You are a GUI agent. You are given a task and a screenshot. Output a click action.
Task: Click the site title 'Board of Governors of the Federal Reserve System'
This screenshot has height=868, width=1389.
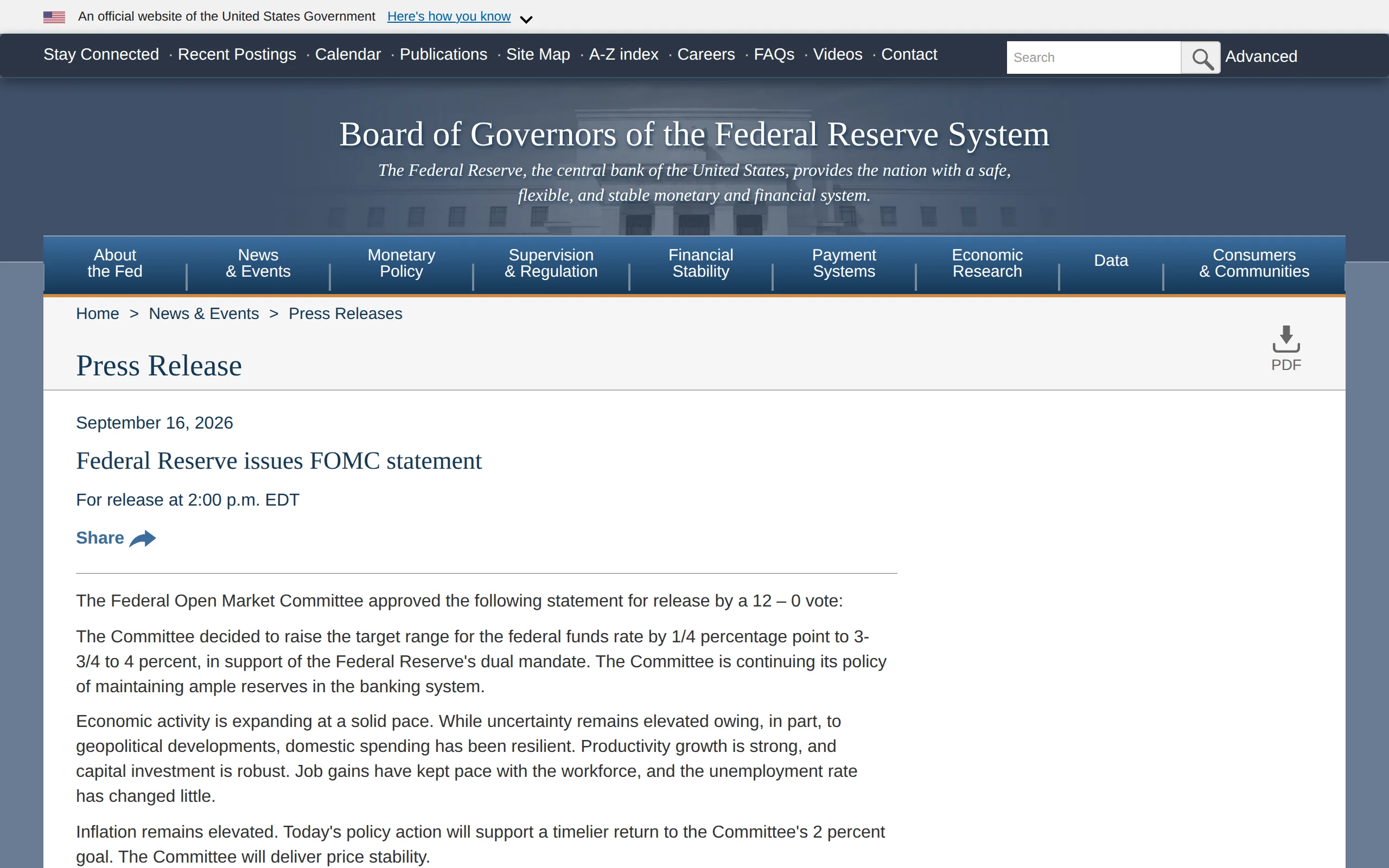click(694, 135)
